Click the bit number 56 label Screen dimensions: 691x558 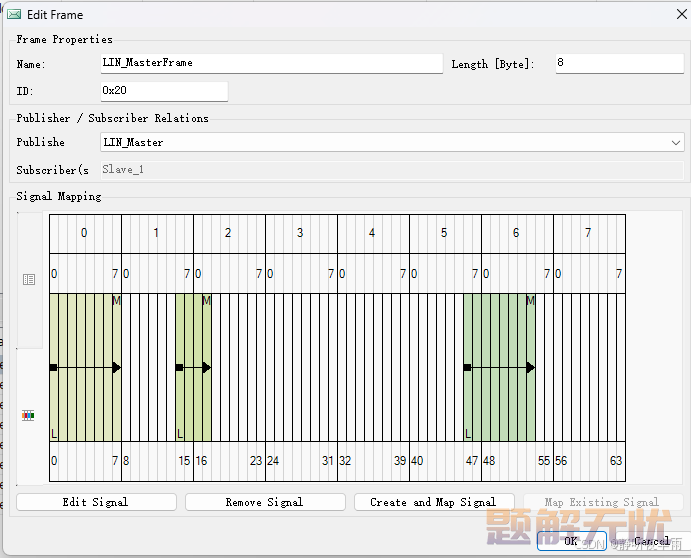[x=561, y=461]
